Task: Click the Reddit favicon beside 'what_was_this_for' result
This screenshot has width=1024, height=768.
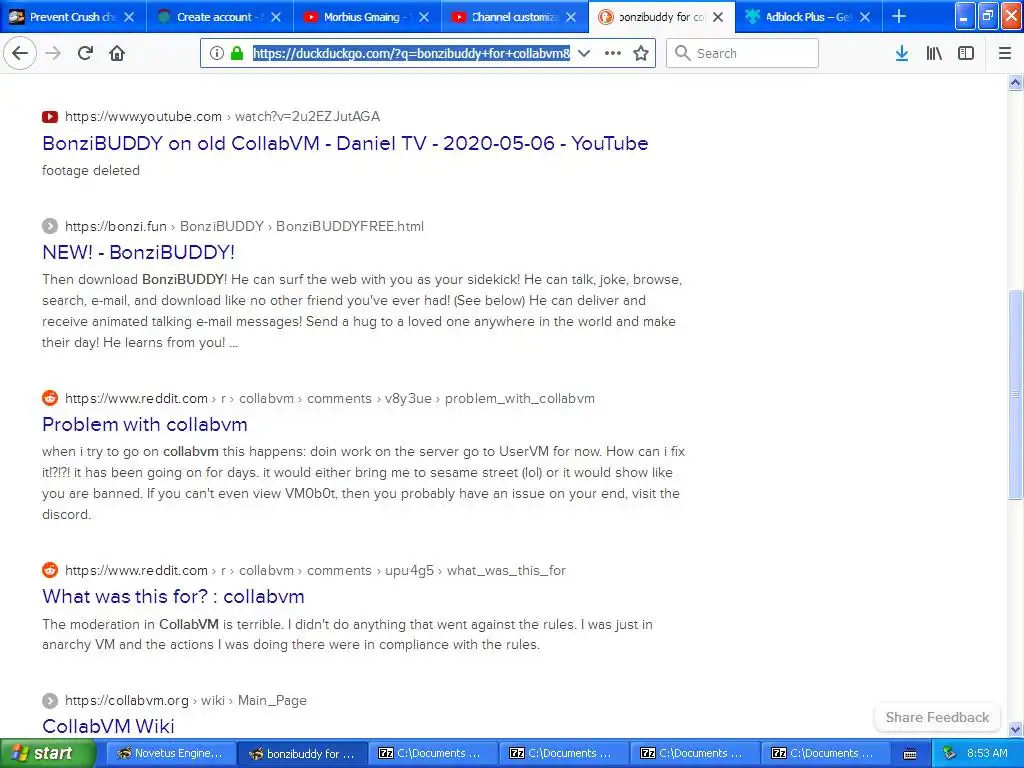Action: (50, 570)
